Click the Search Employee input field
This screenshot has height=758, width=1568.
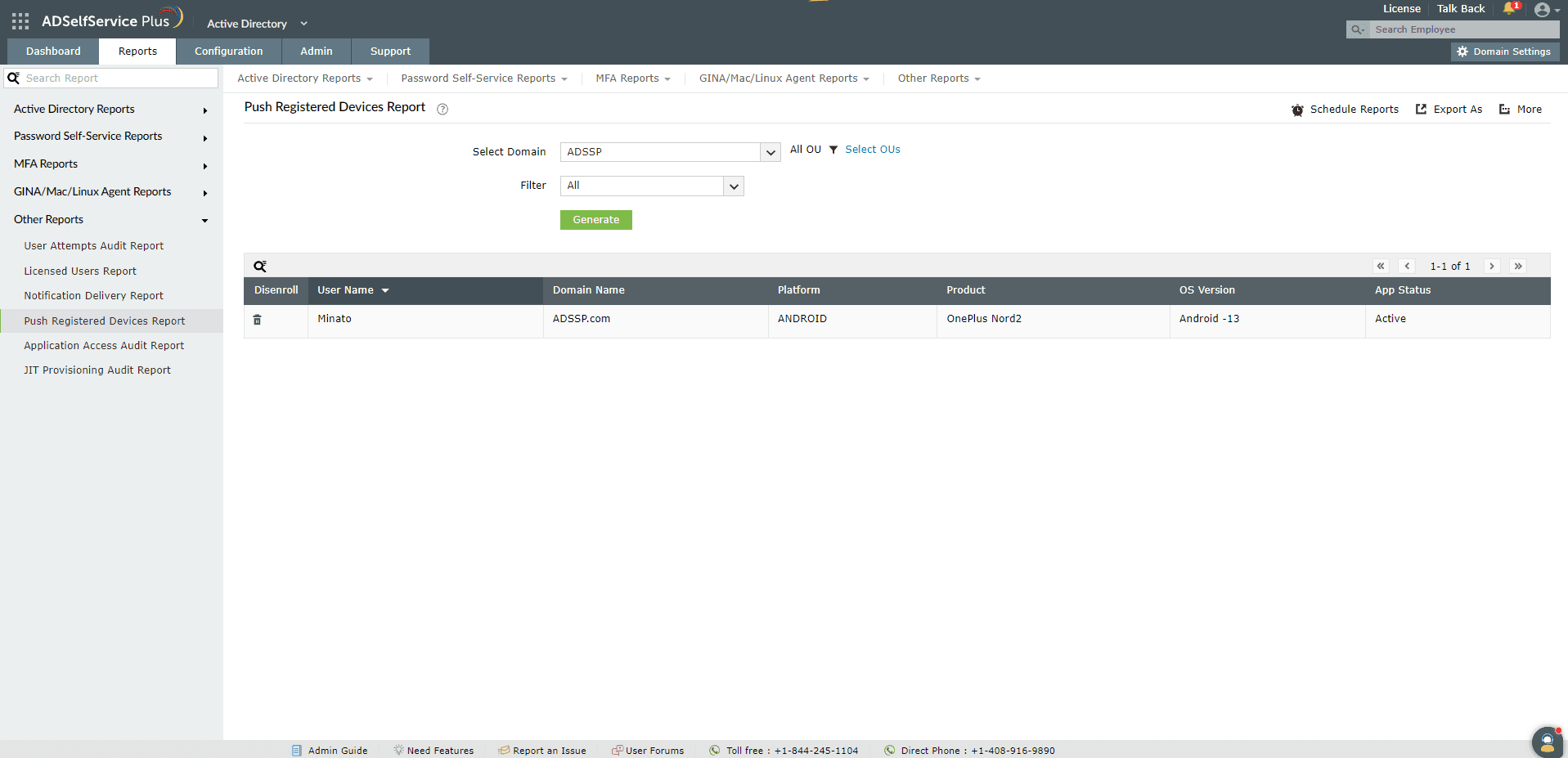tap(1464, 29)
